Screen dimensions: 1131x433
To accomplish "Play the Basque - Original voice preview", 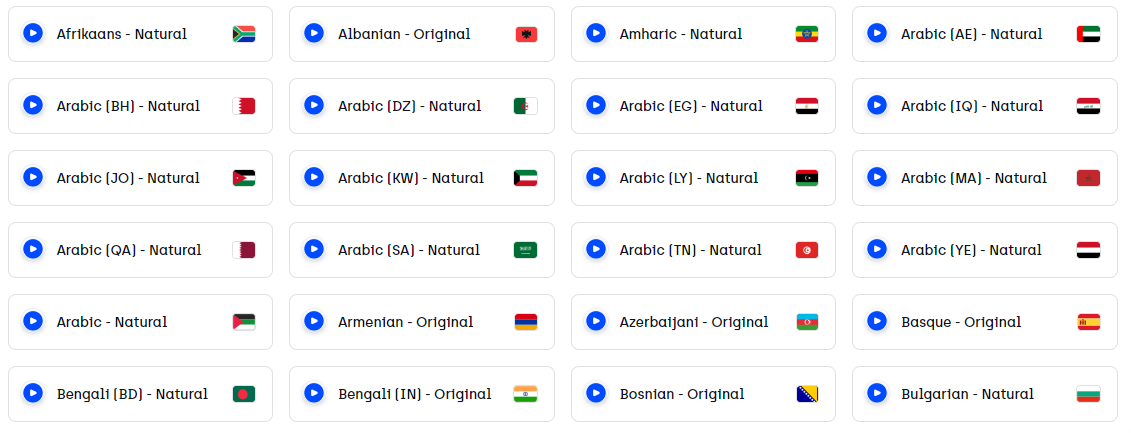I will tap(876, 322).
